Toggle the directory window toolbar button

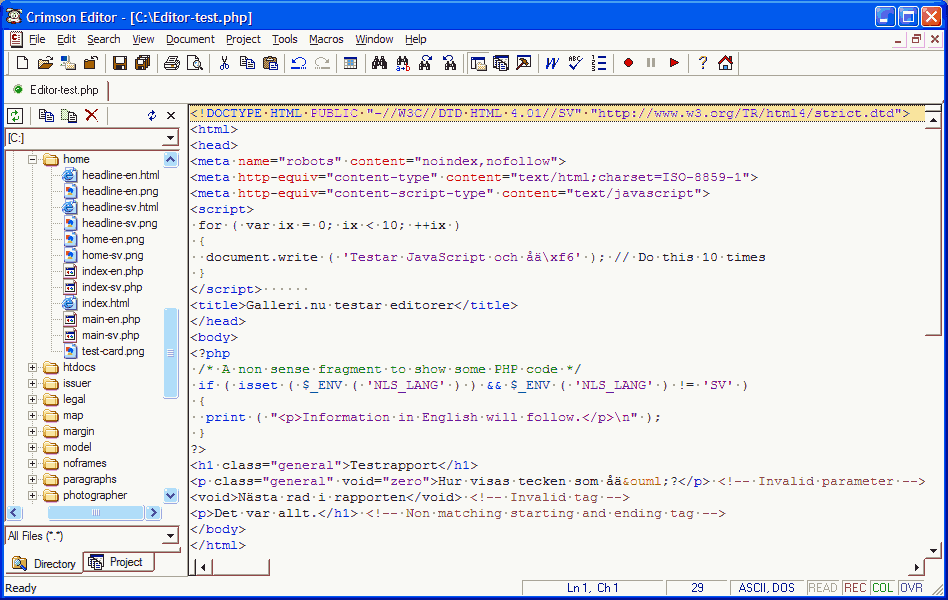click(478, 63)
